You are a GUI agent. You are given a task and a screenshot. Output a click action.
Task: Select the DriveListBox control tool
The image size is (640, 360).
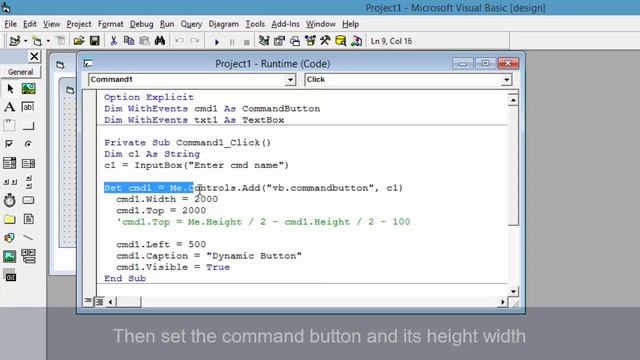(x=28, y=200)
